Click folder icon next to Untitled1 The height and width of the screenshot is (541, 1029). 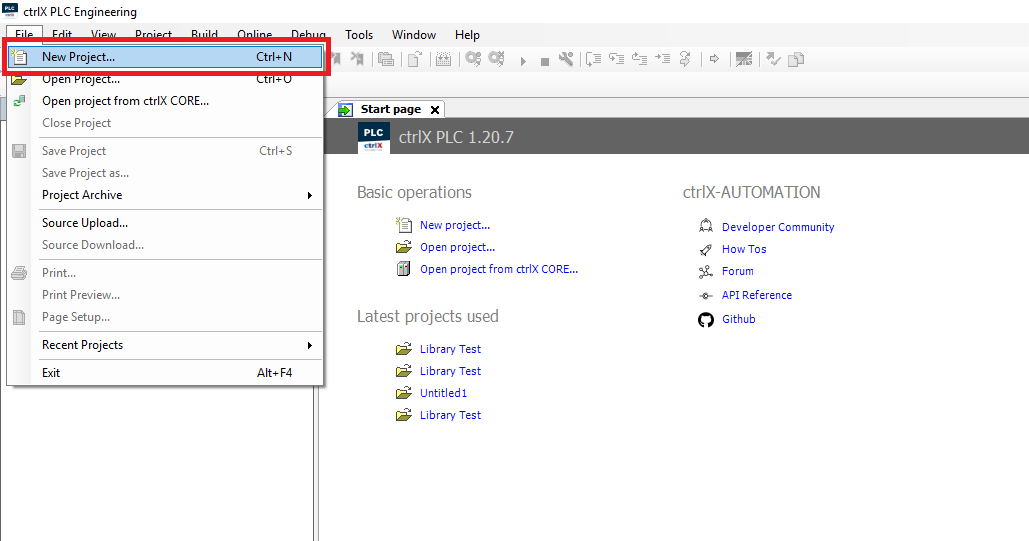(x=403, y=393)
